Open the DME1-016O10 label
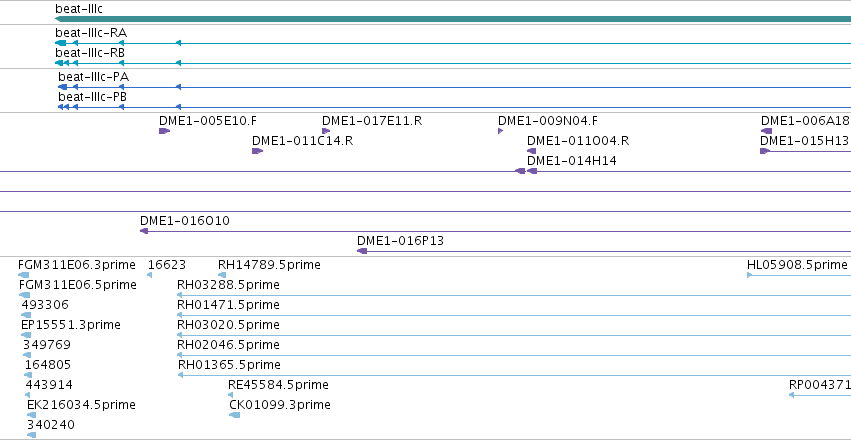This screenshot has height=440, width=851. pos(185,221)
